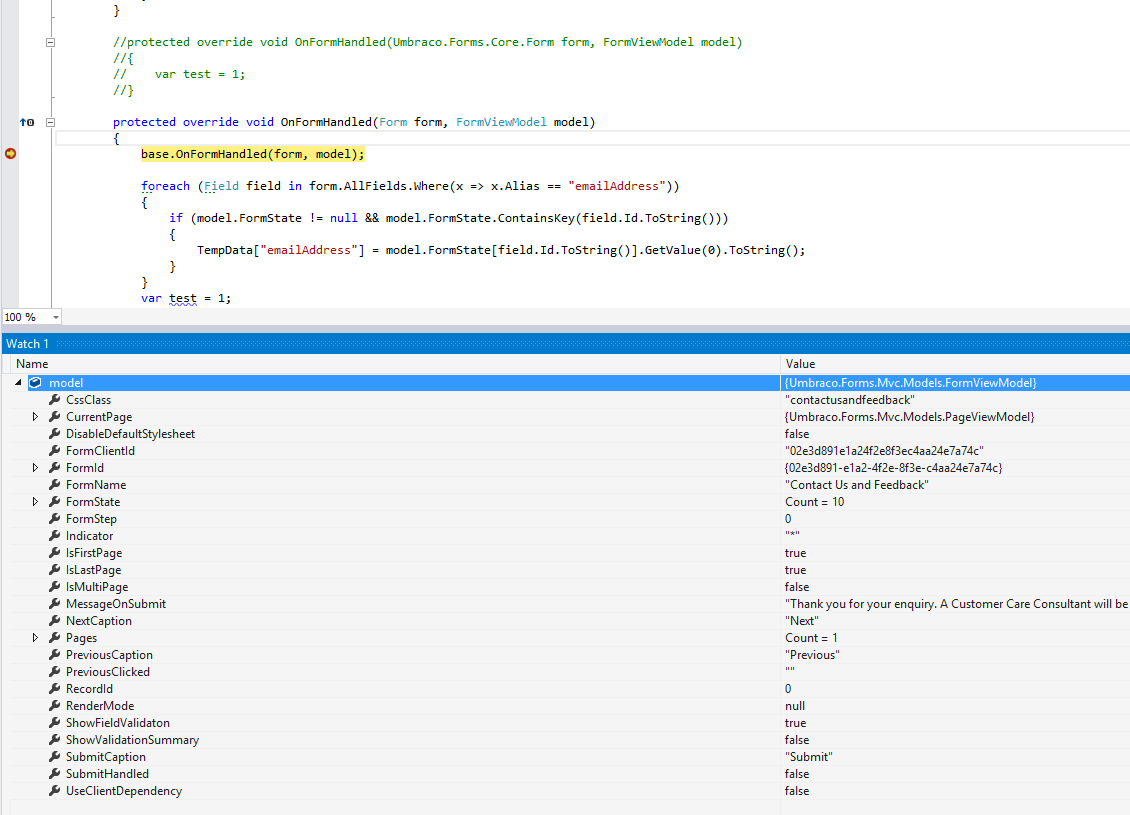Viewport: 1130px width, 815px height.
Task: Expand the FormState property node
Action: [35, 502]
